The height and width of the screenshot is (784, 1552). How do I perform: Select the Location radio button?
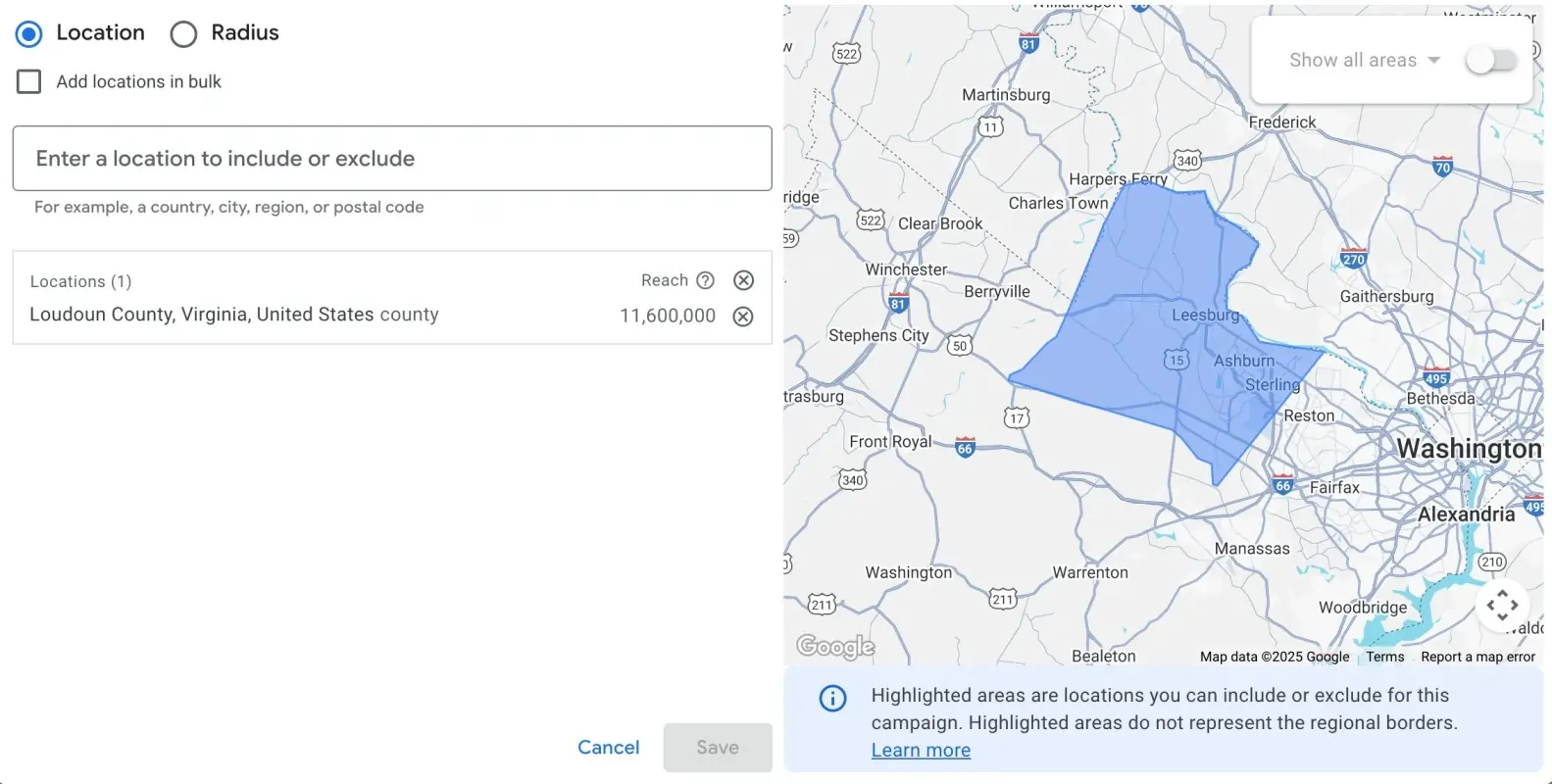[29, 34]
